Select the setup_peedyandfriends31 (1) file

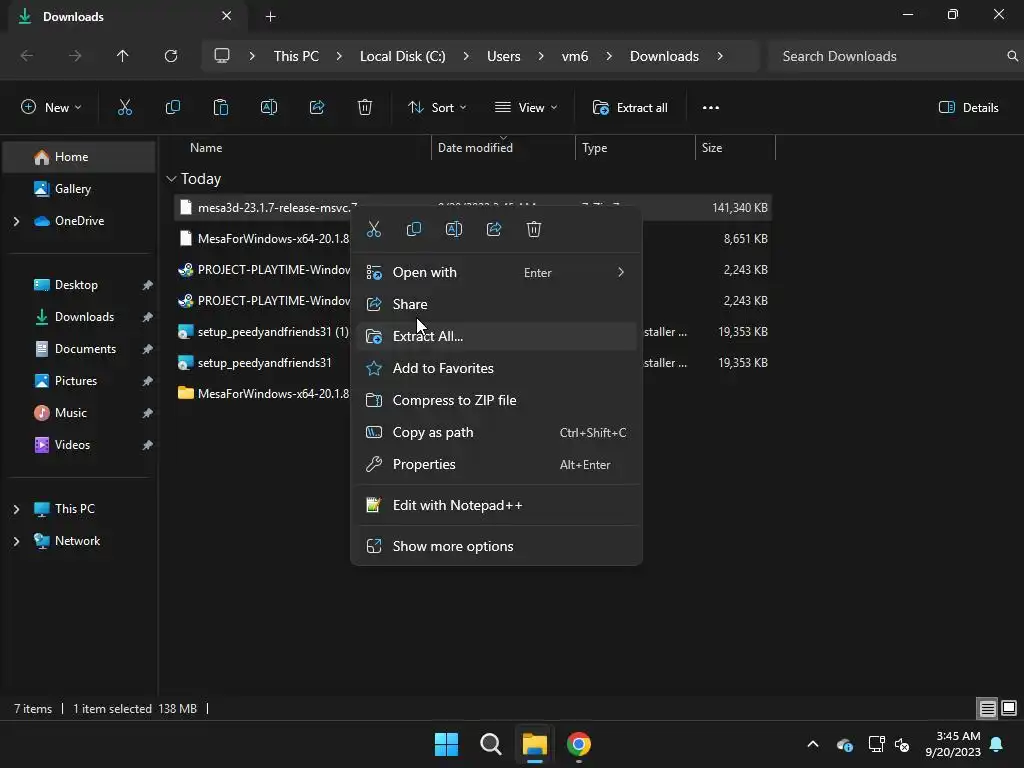pyautogui.click(x=264, y=332)
